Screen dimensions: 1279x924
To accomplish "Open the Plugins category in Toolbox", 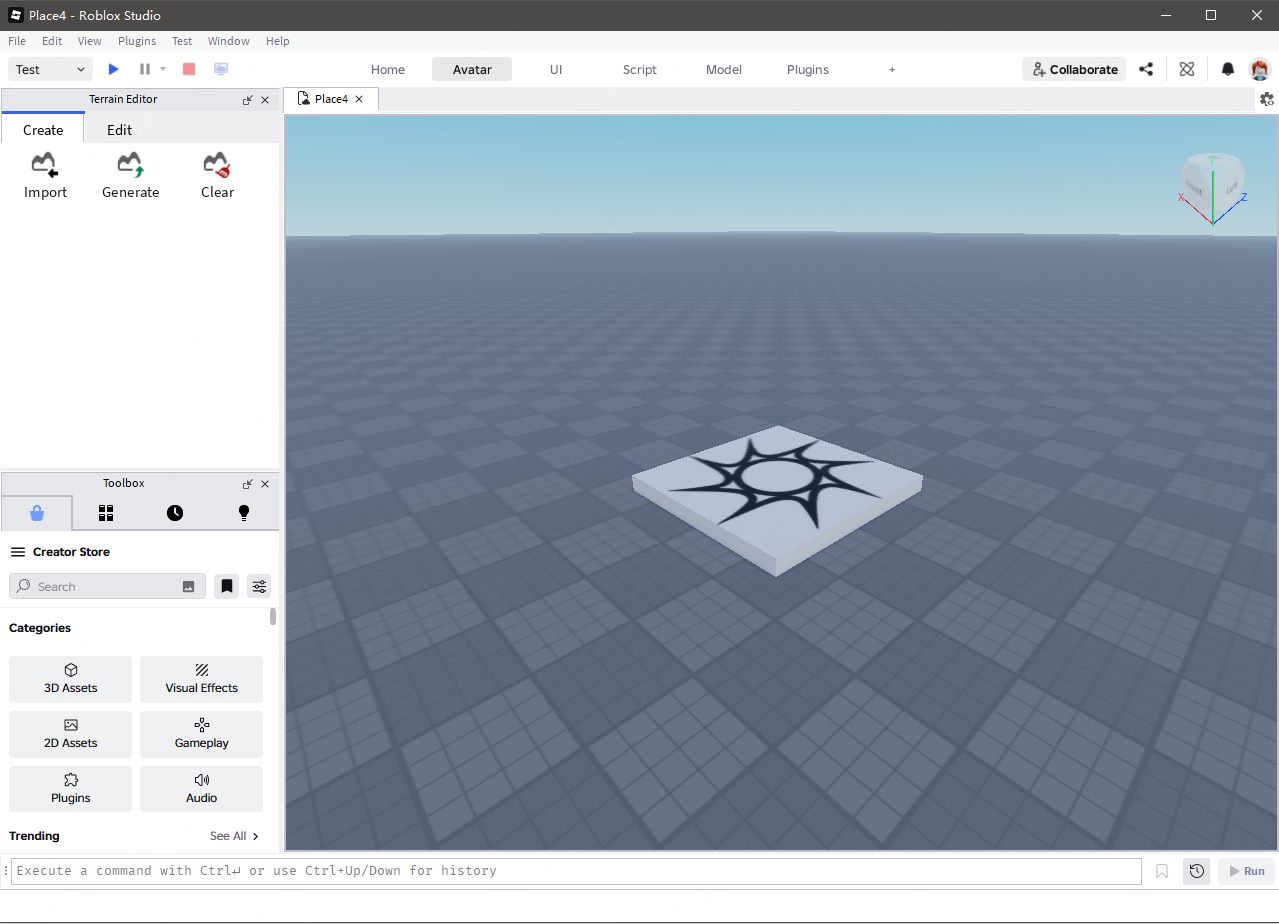I will click(x=71, y=789).
